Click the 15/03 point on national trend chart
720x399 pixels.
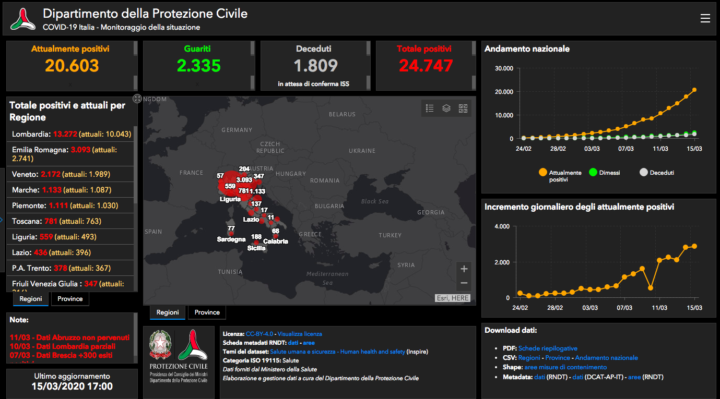click(694, 90)
